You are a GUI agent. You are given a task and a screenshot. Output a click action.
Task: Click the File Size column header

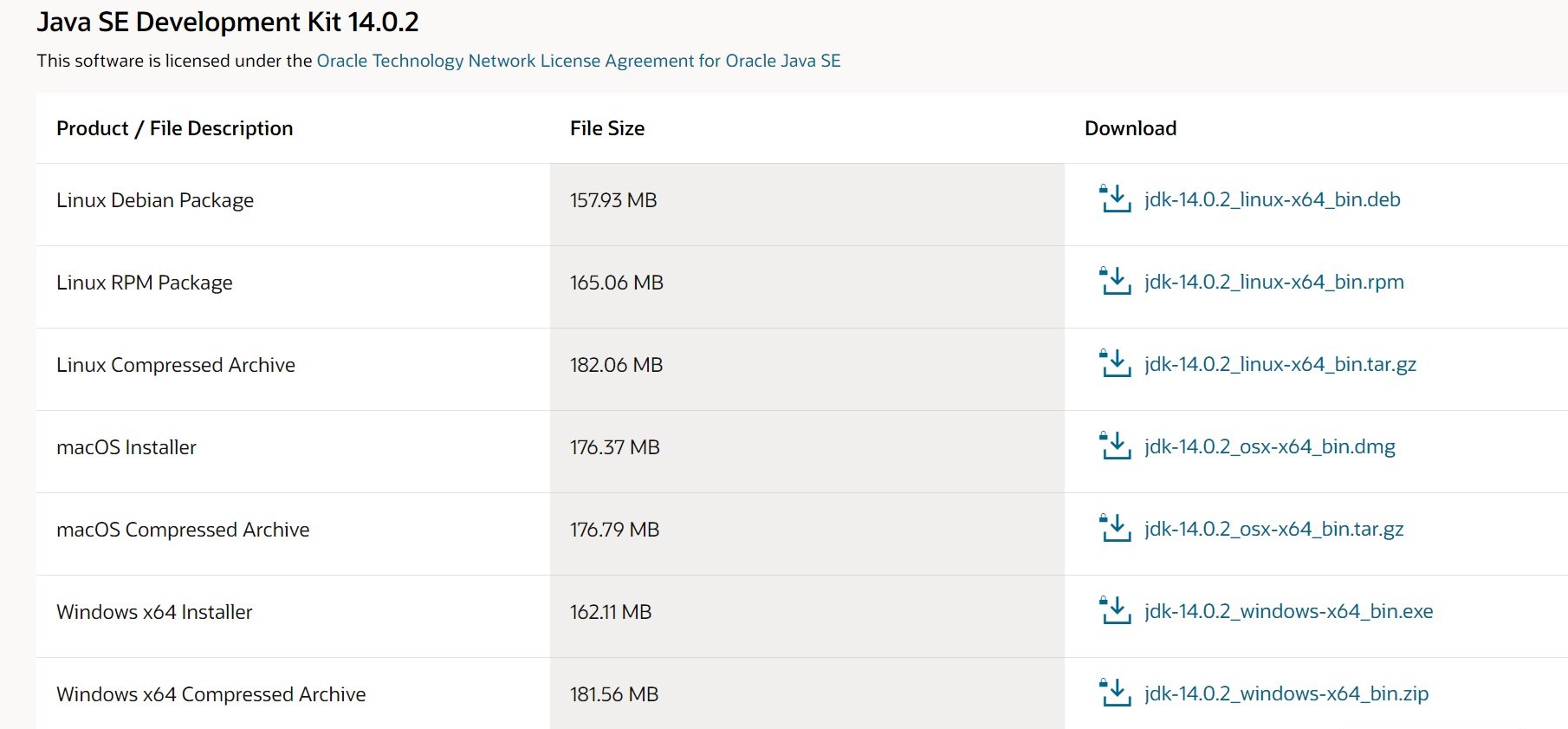coord(607,128)
